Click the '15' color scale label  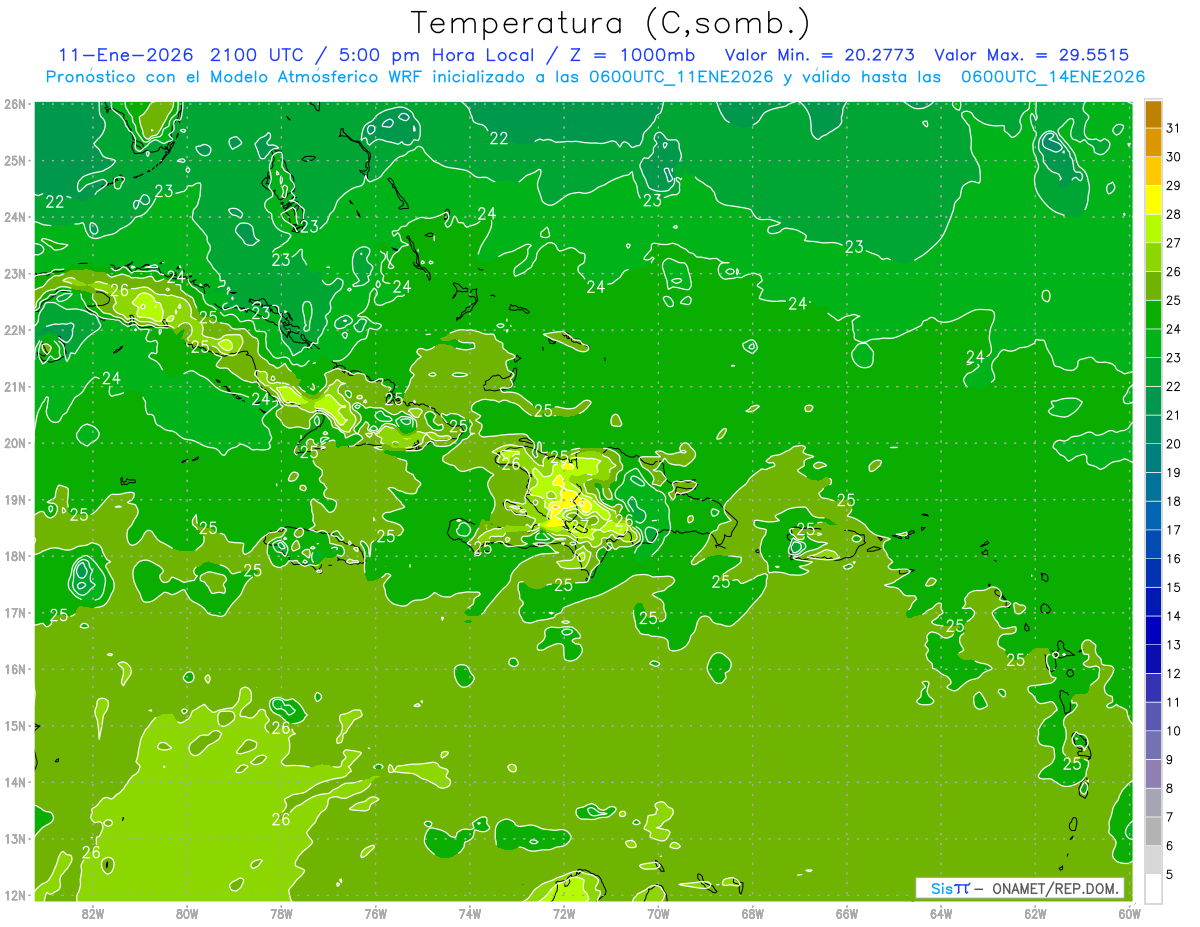(x=1174, y=587)
